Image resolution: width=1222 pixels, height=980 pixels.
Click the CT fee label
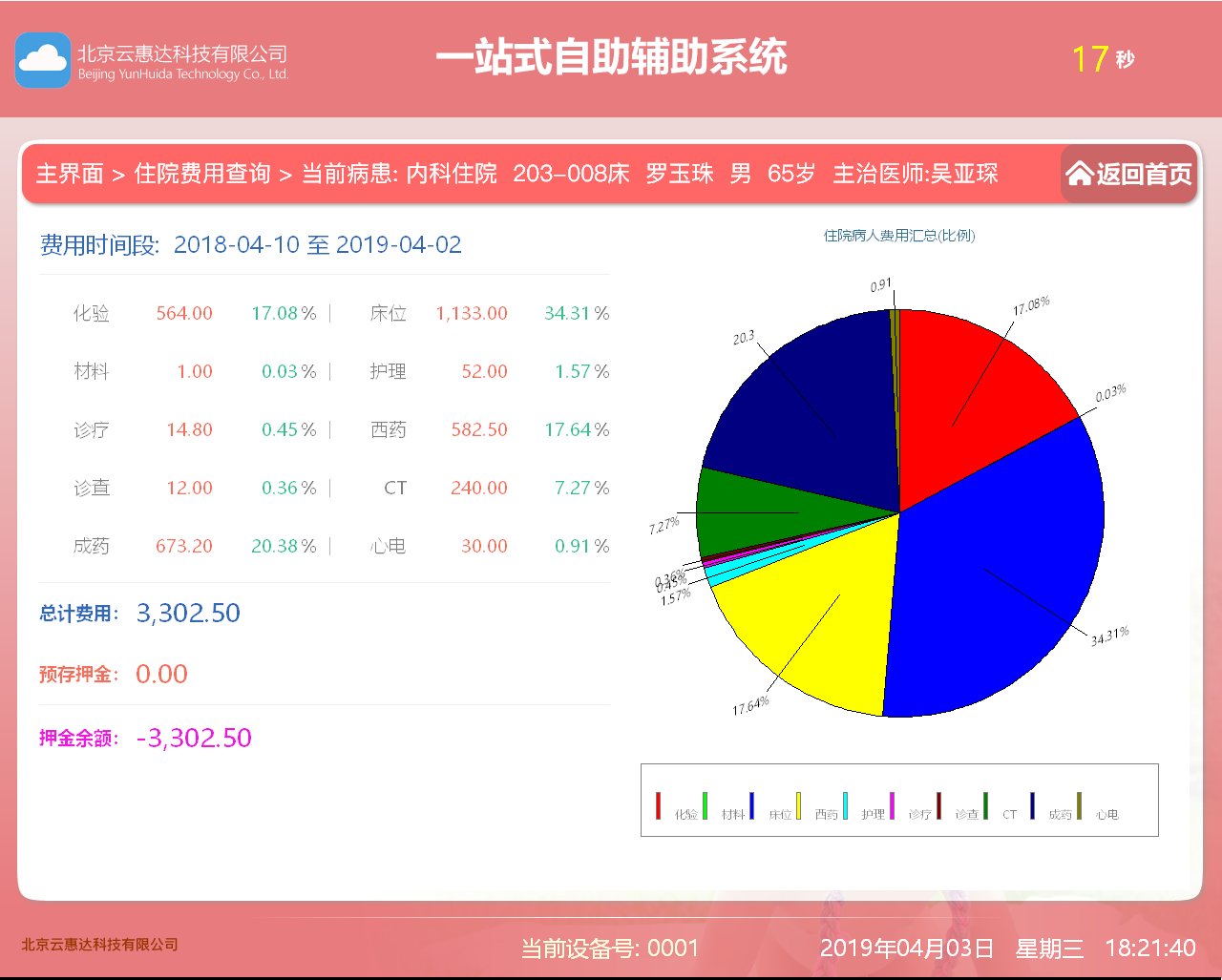395,488
